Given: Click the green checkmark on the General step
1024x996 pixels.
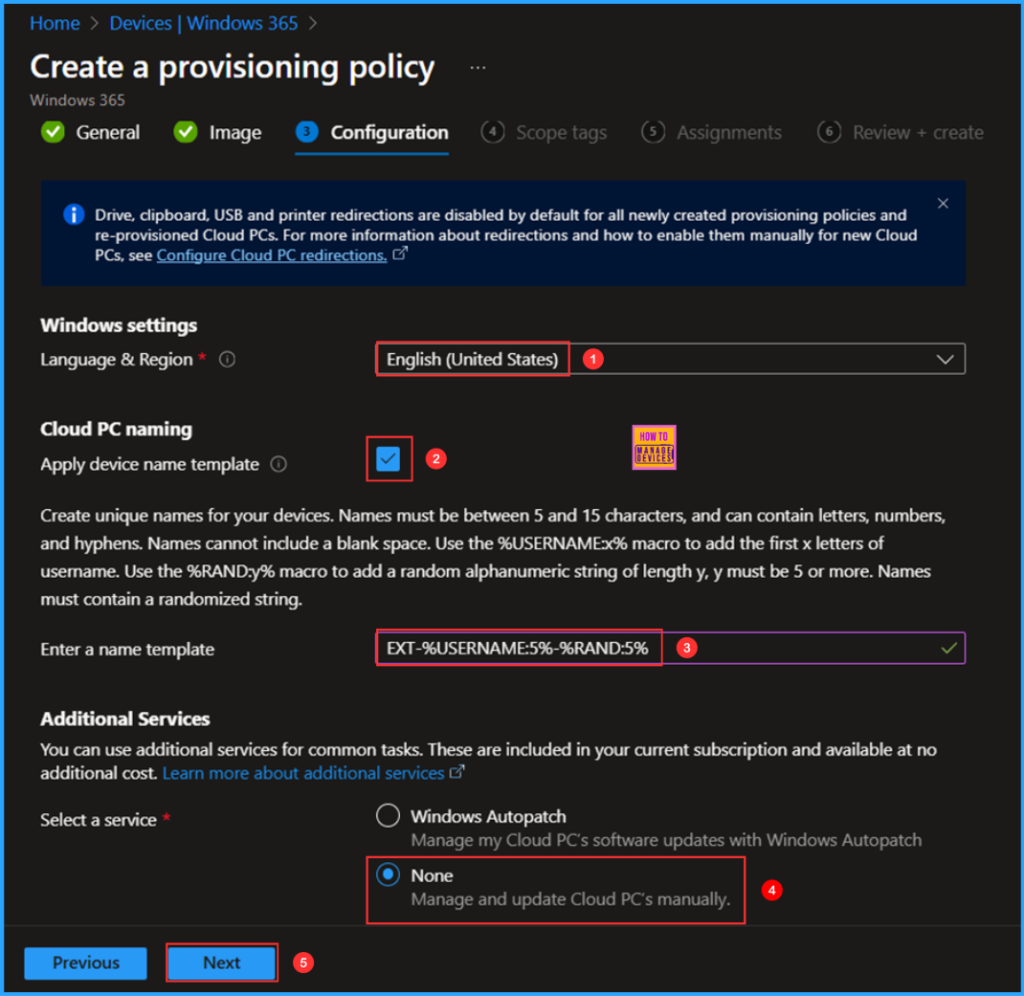Looking at the screenshot, I should (x=52, y=131).
